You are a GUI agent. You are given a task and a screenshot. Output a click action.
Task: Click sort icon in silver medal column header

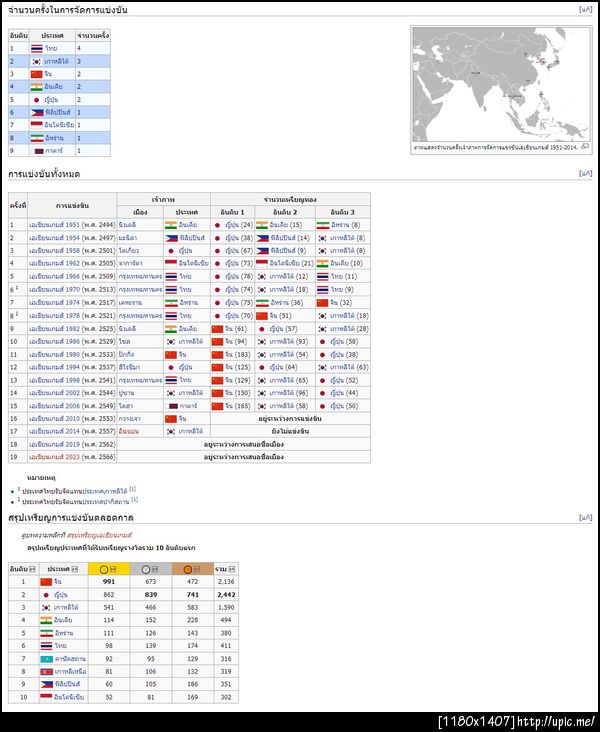coord(155,569)
